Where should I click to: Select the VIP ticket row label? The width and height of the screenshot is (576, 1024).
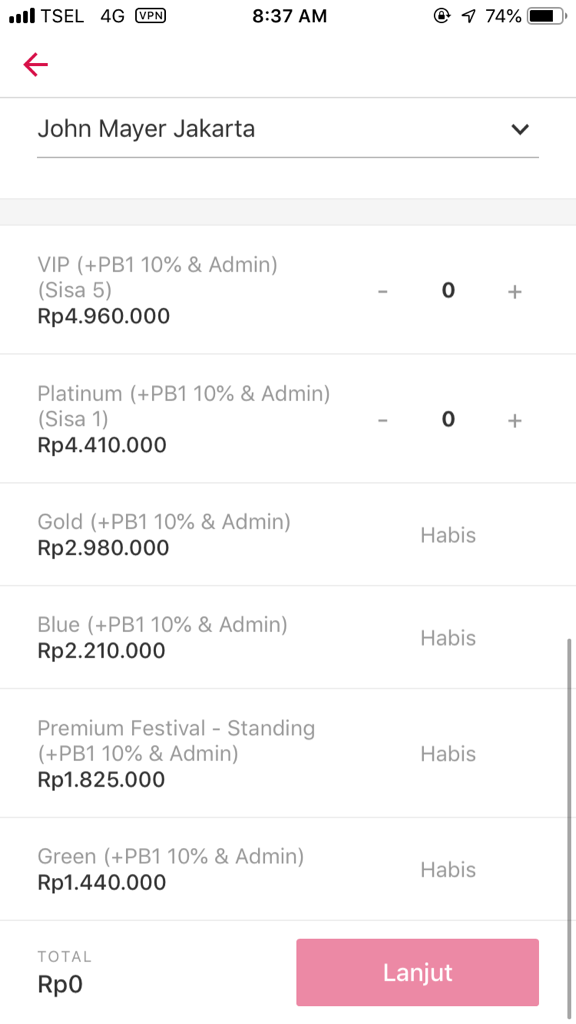tap(157, 277)
